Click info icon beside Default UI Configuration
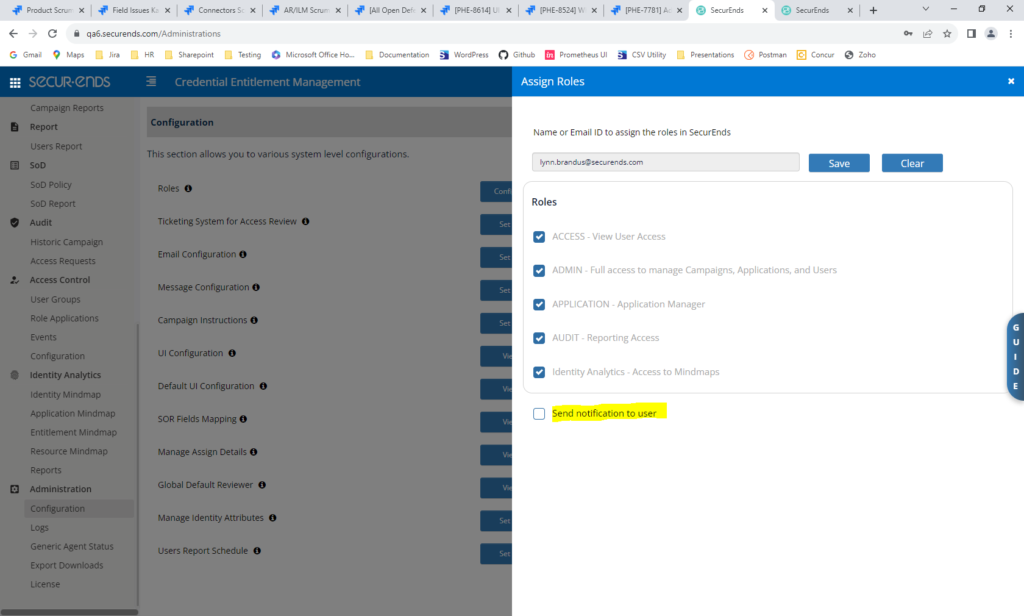 pos(263,386)
